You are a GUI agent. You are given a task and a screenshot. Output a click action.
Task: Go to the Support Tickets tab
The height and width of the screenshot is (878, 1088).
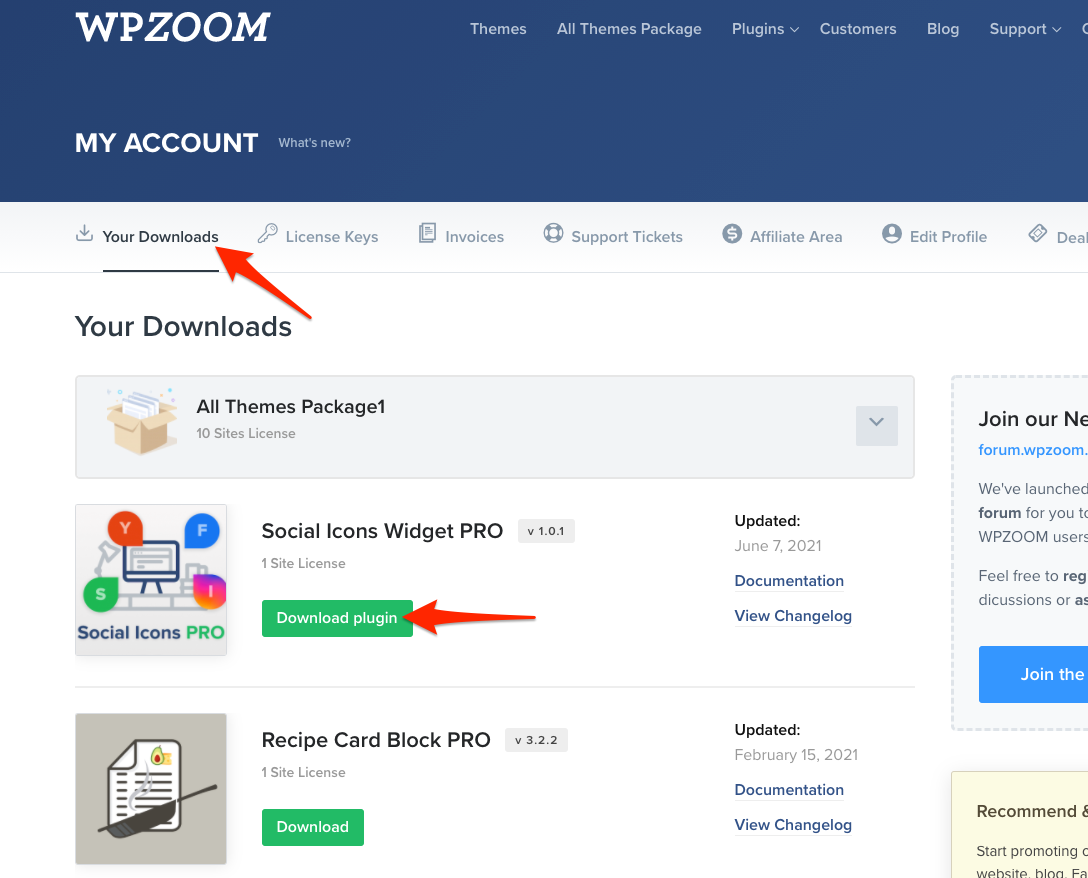coord(627,237)
